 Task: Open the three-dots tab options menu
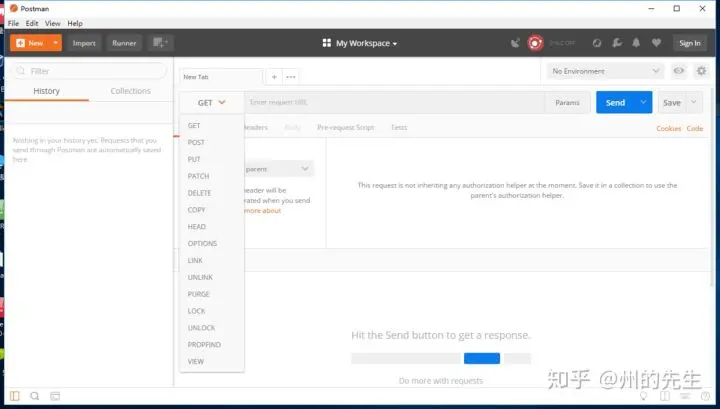[x=291, y=77]
